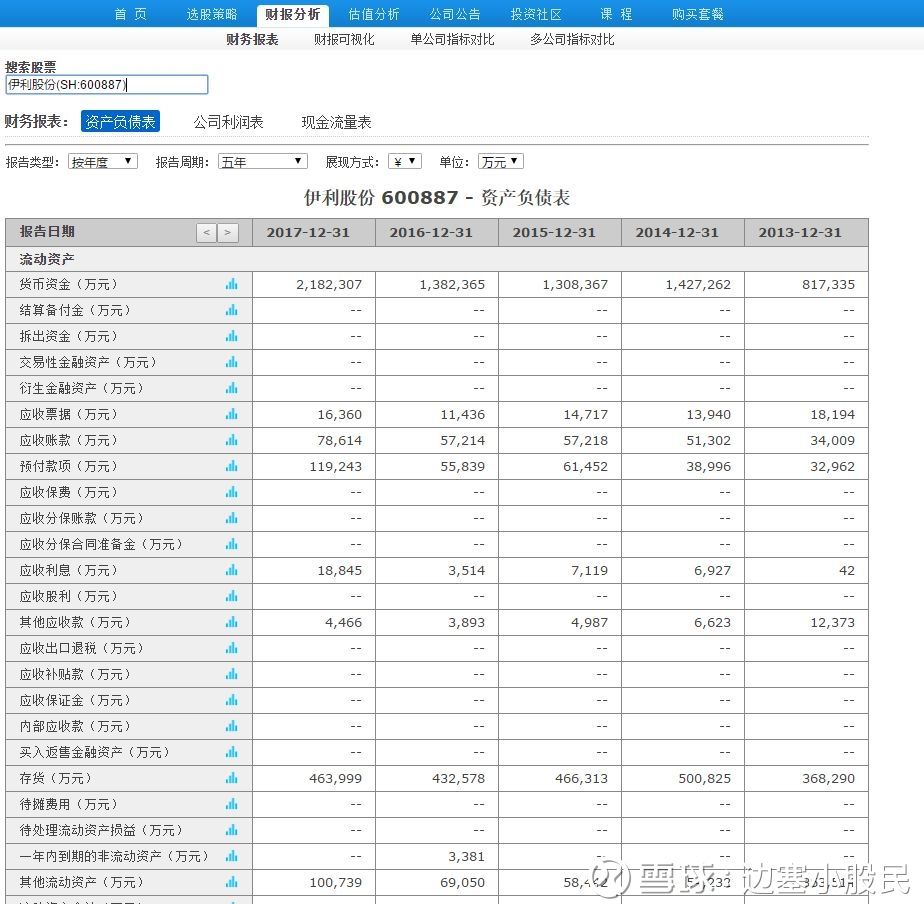View the 一年内到期的非流动资产 chart icon
The height and width of the screenshot is (904, 924).
point(231,856)
